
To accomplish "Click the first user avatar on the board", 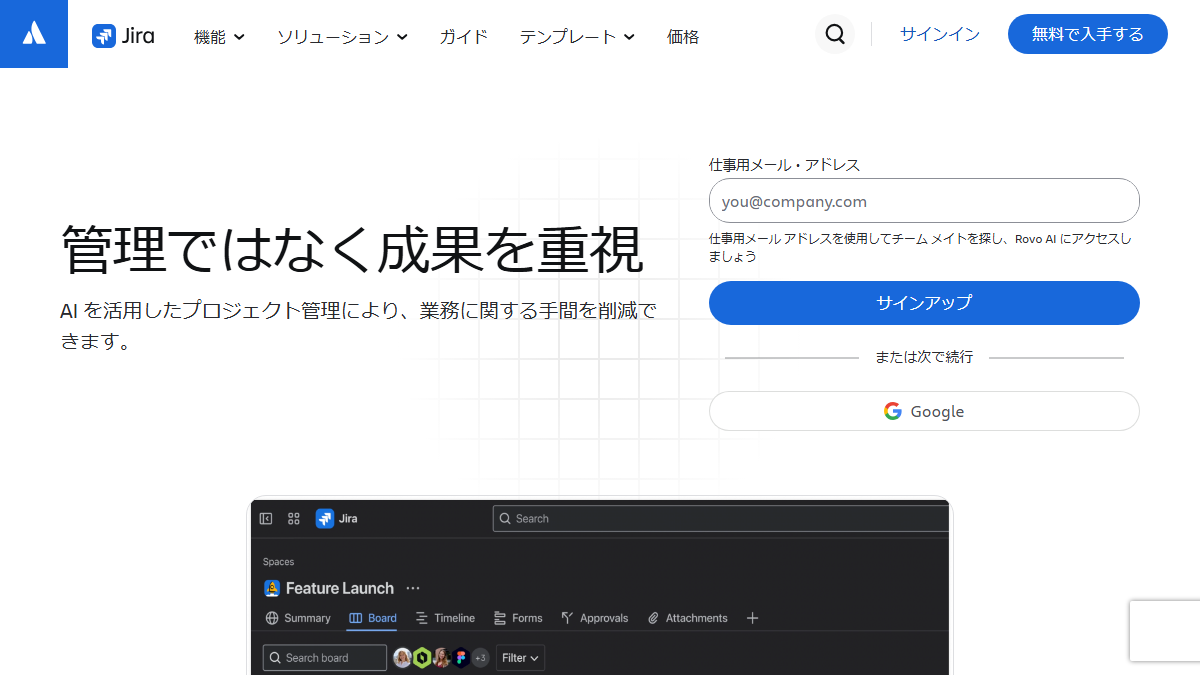I will tap(403, 657).
